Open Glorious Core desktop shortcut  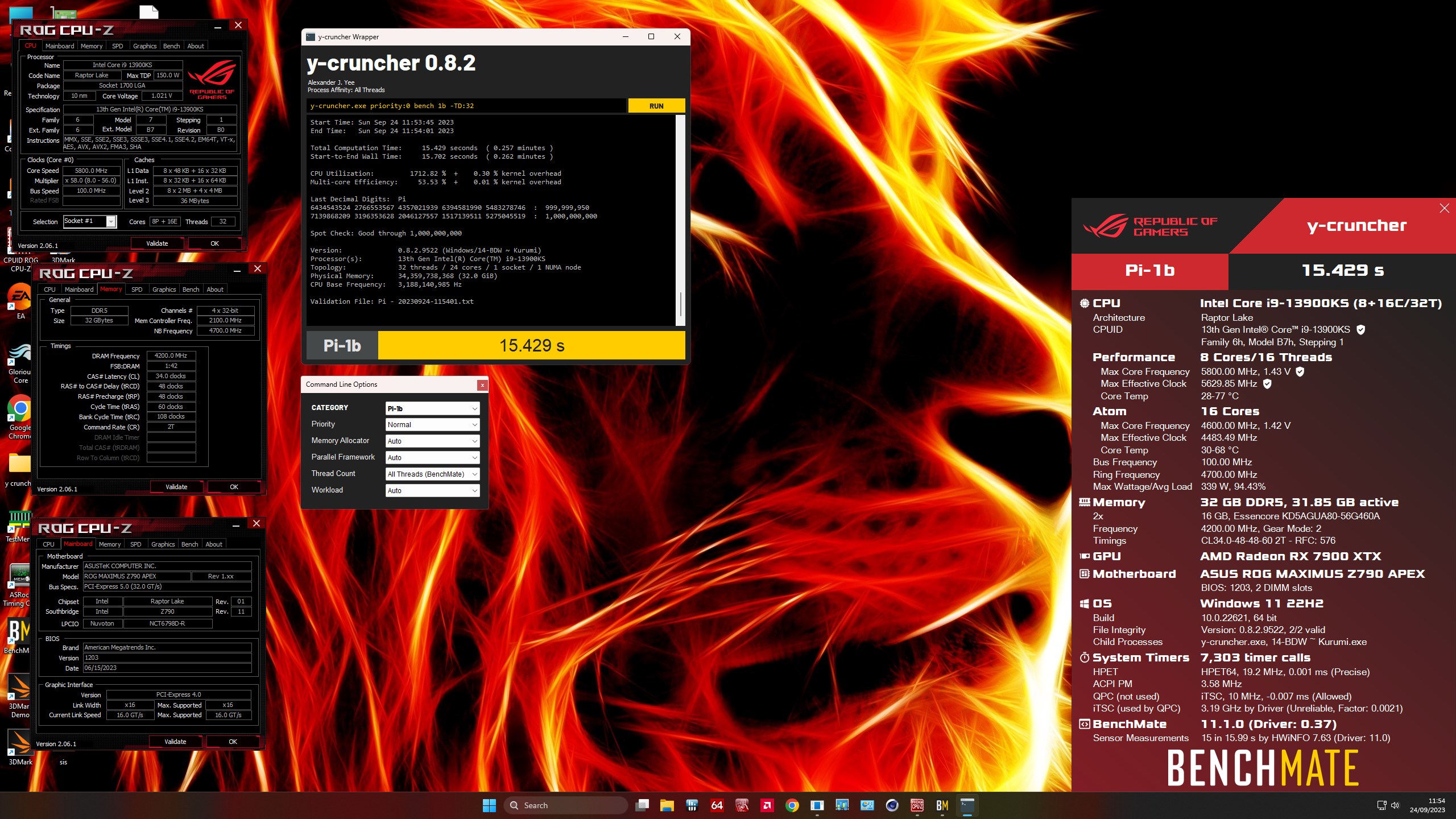pyautogui.click(x=20, y=364)
